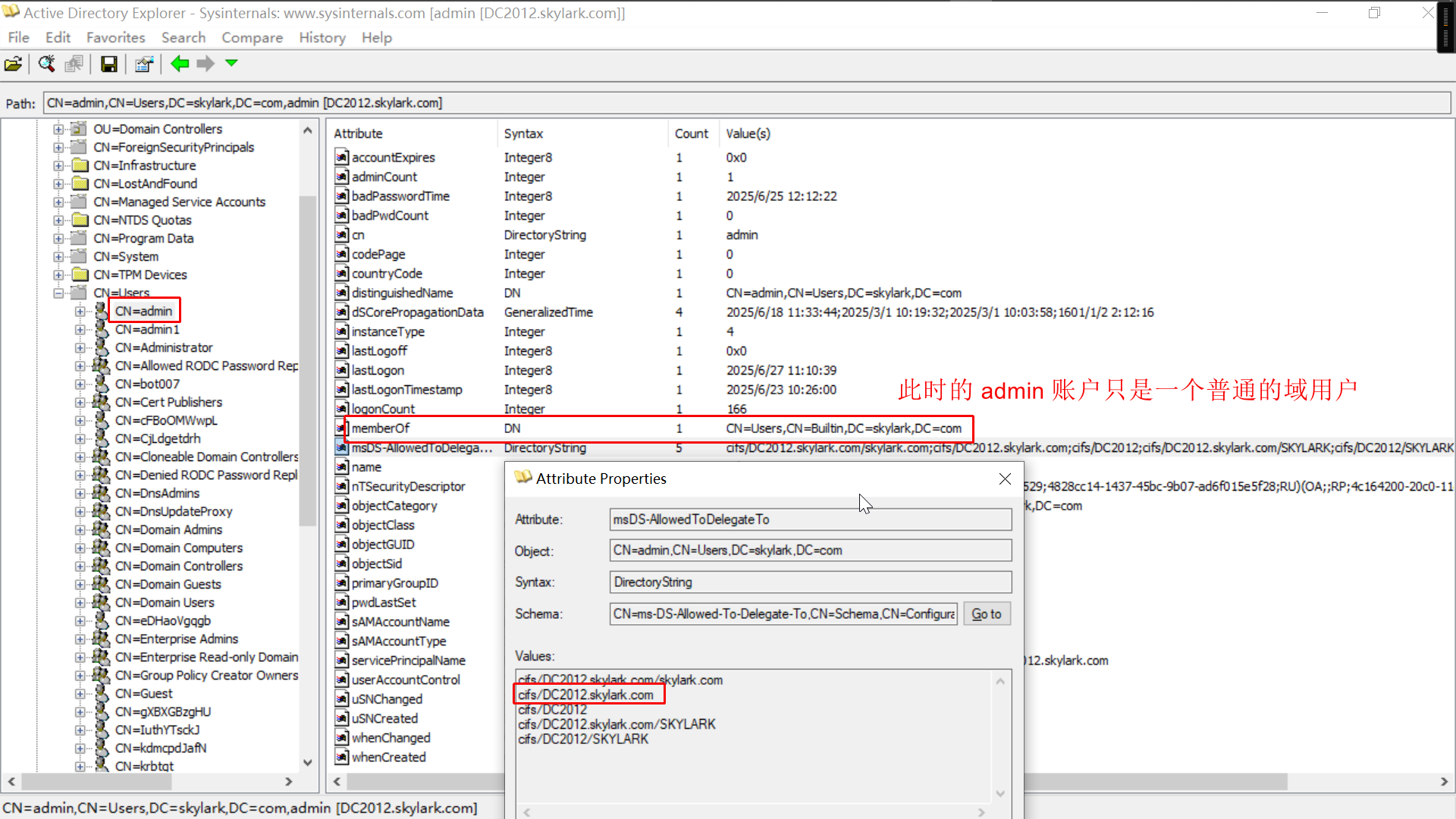Click the memberOf attribute icon
1456x819 pixels.
[342, 428]
